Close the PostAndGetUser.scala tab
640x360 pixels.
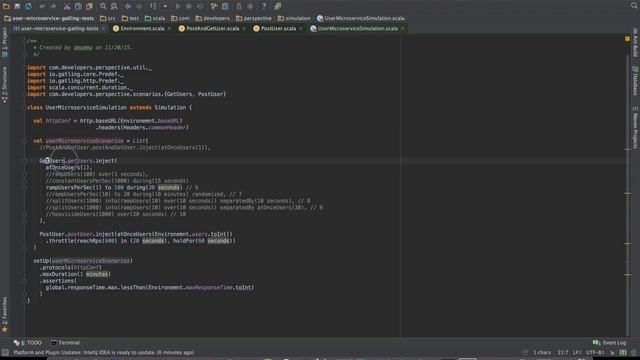(244, 29)
